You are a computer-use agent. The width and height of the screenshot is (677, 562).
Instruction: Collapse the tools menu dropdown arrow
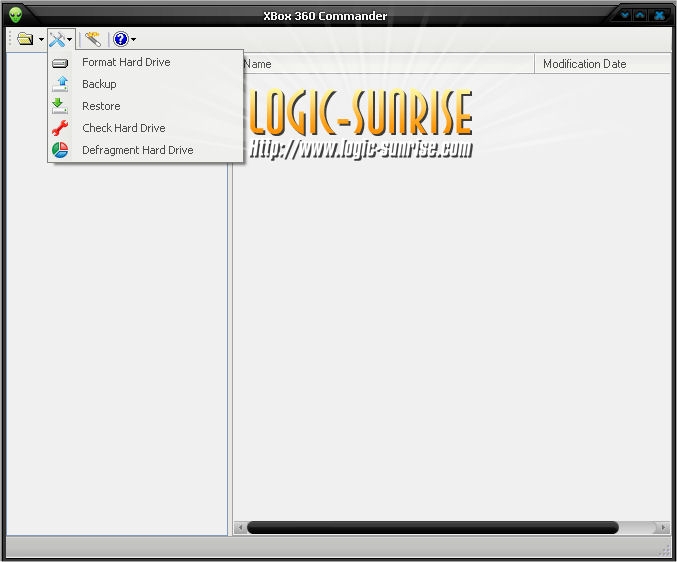pyautogui.click(x=70, y=40)
